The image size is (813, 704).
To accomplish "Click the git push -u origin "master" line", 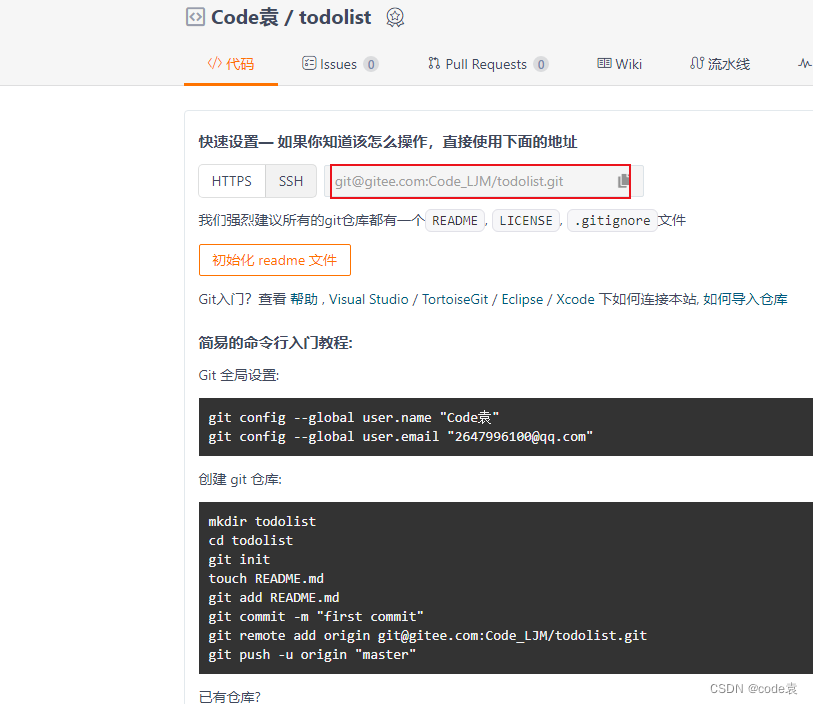I will pyautogui.click(x=312, y=655).
